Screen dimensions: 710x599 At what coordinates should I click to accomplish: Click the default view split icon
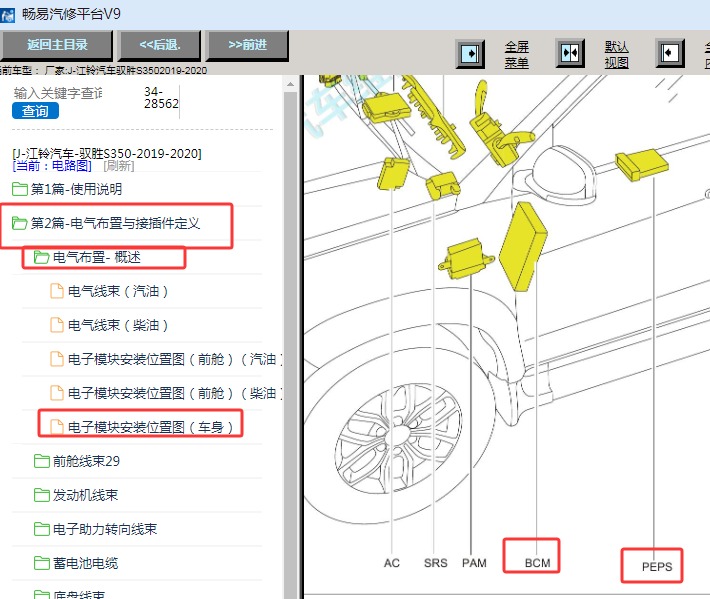[570, 53]
